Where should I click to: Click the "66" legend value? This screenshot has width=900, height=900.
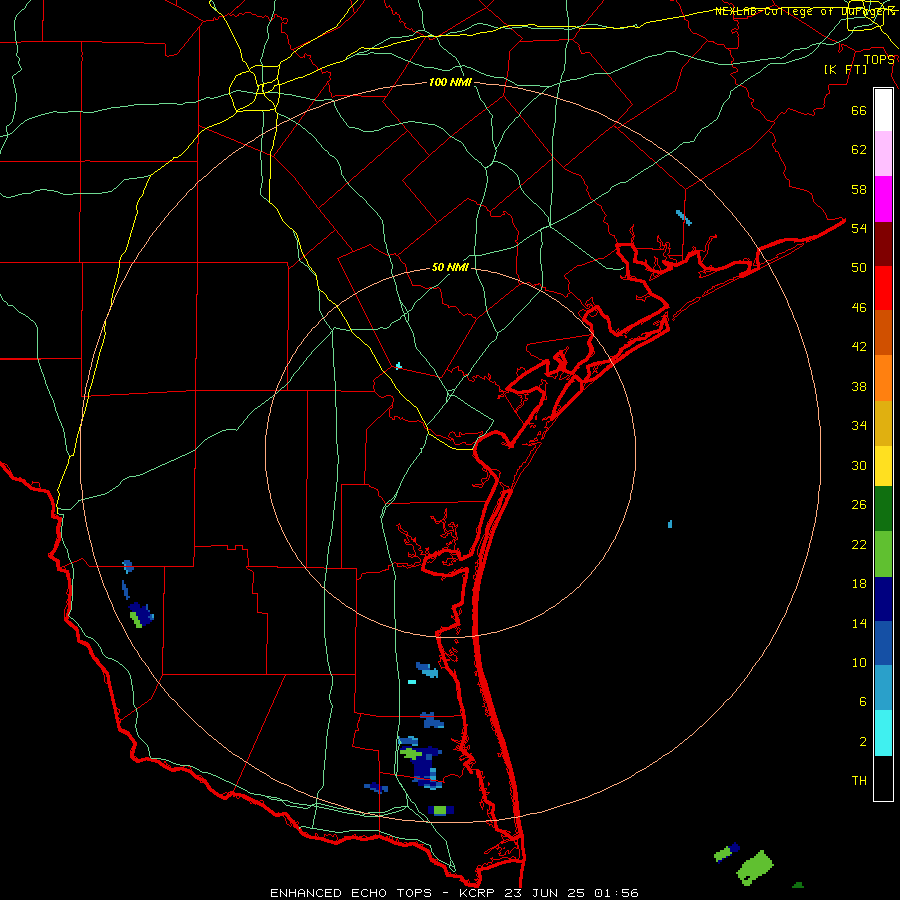859,110
